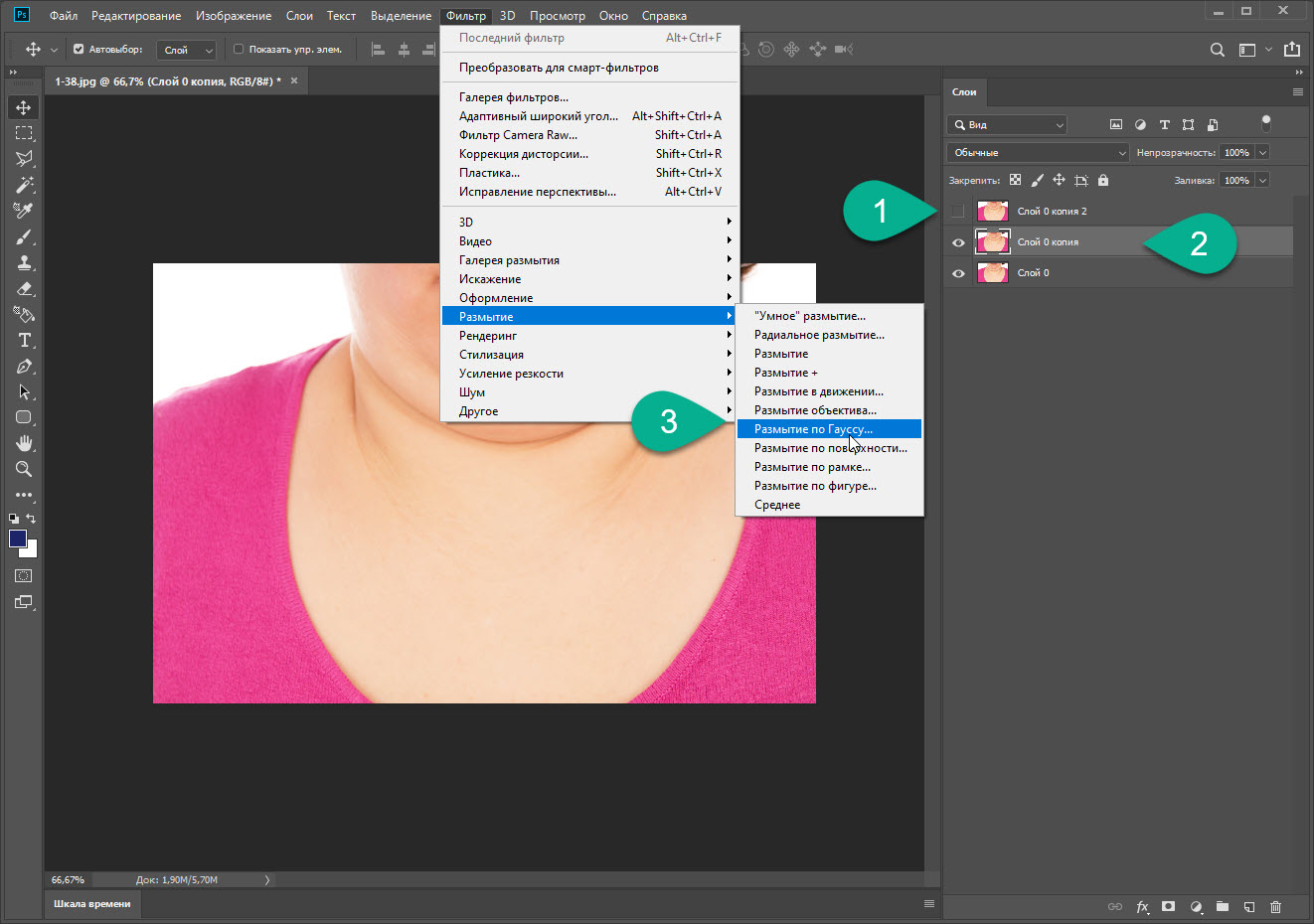Choose Галерея фильтров menu item
The height and width of the screenshot is (924, 1314).
tap(590, 97)
